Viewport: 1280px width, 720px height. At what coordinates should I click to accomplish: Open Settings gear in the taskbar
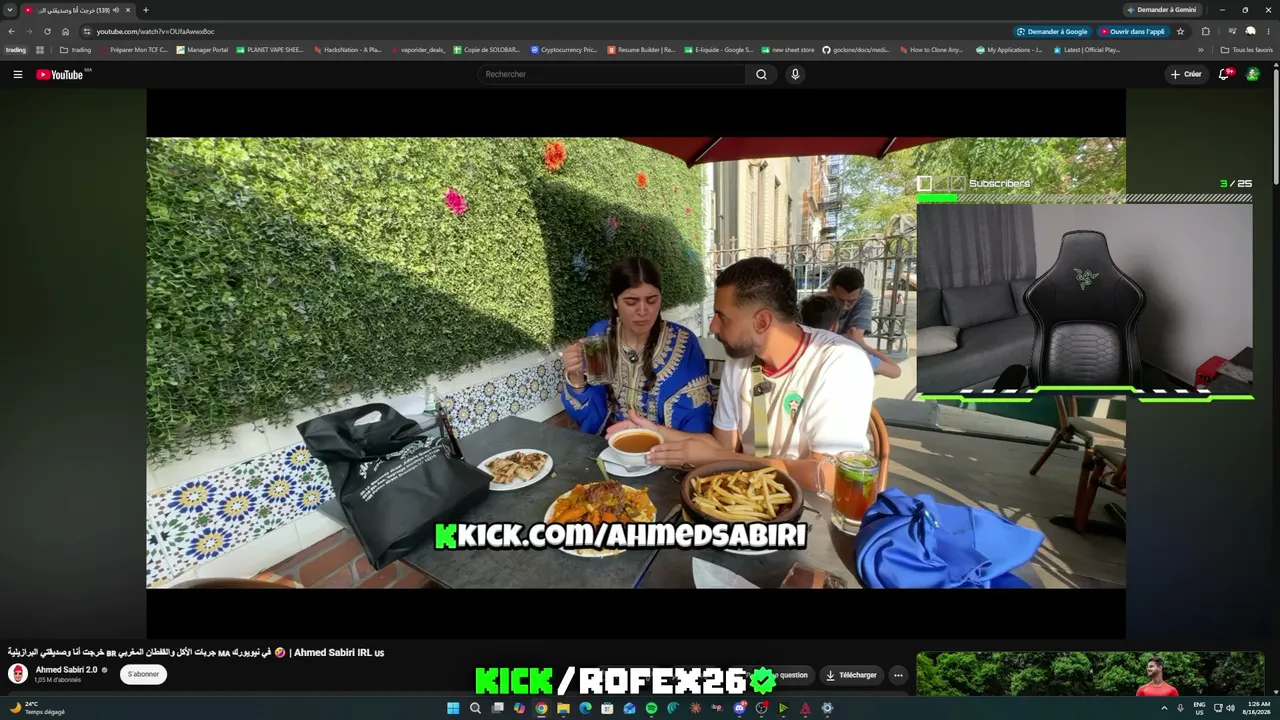827,708
